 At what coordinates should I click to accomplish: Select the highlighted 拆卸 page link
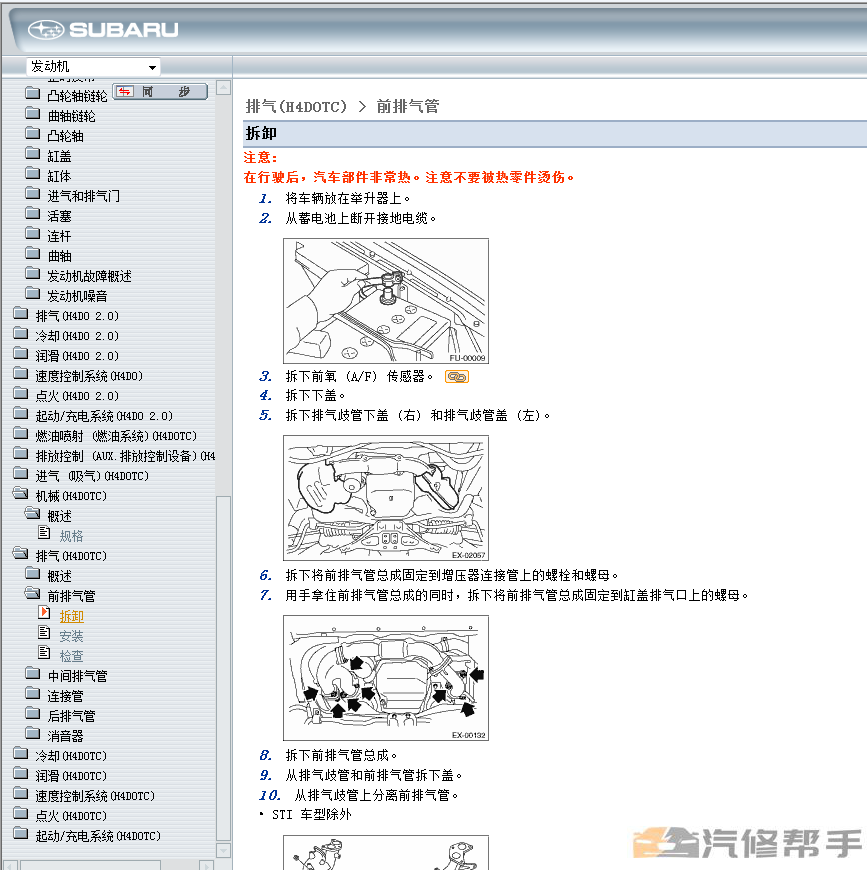point(71,616)
